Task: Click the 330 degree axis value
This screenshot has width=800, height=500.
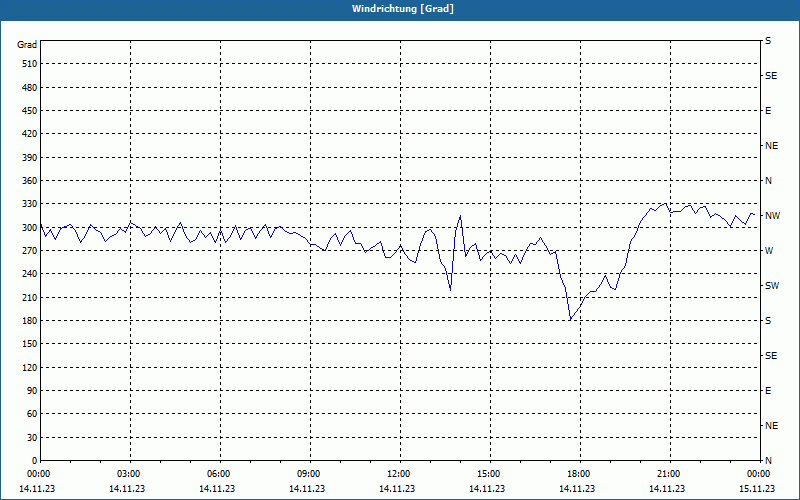Action: pyautogui.click(x=30, y=204)
